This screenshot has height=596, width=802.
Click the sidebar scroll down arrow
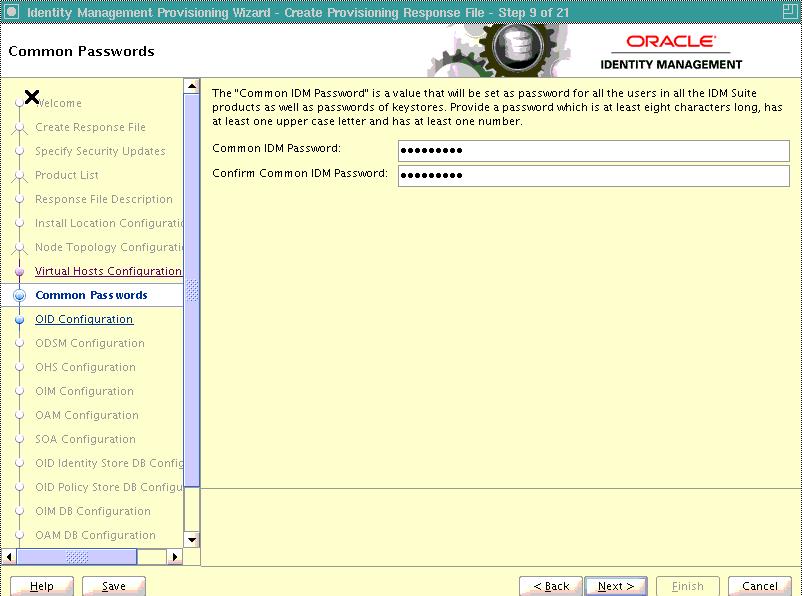pos(192,539)
